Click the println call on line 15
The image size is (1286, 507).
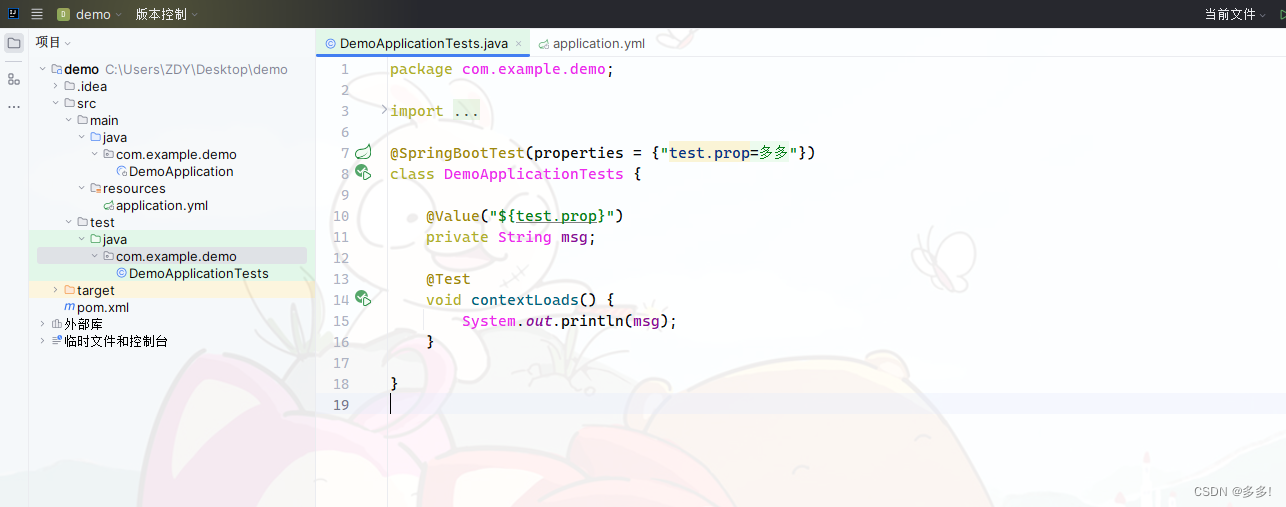(x=592, y=321)
